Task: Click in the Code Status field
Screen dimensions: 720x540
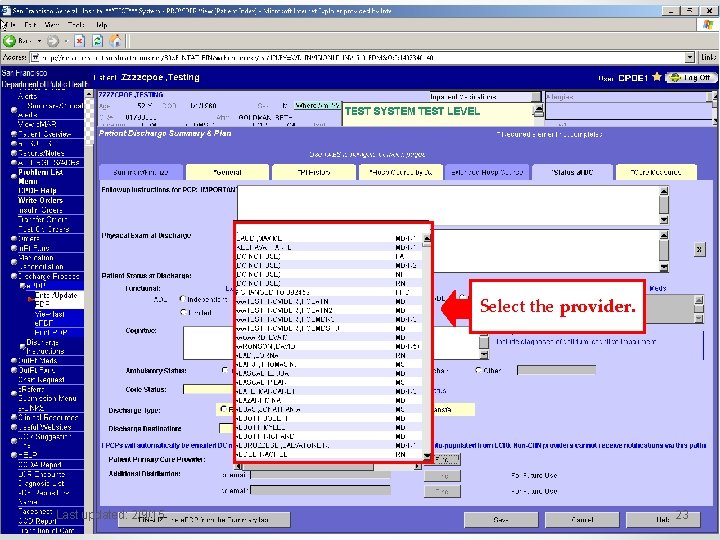Action: pyautogui.click(x=209, y=389)
